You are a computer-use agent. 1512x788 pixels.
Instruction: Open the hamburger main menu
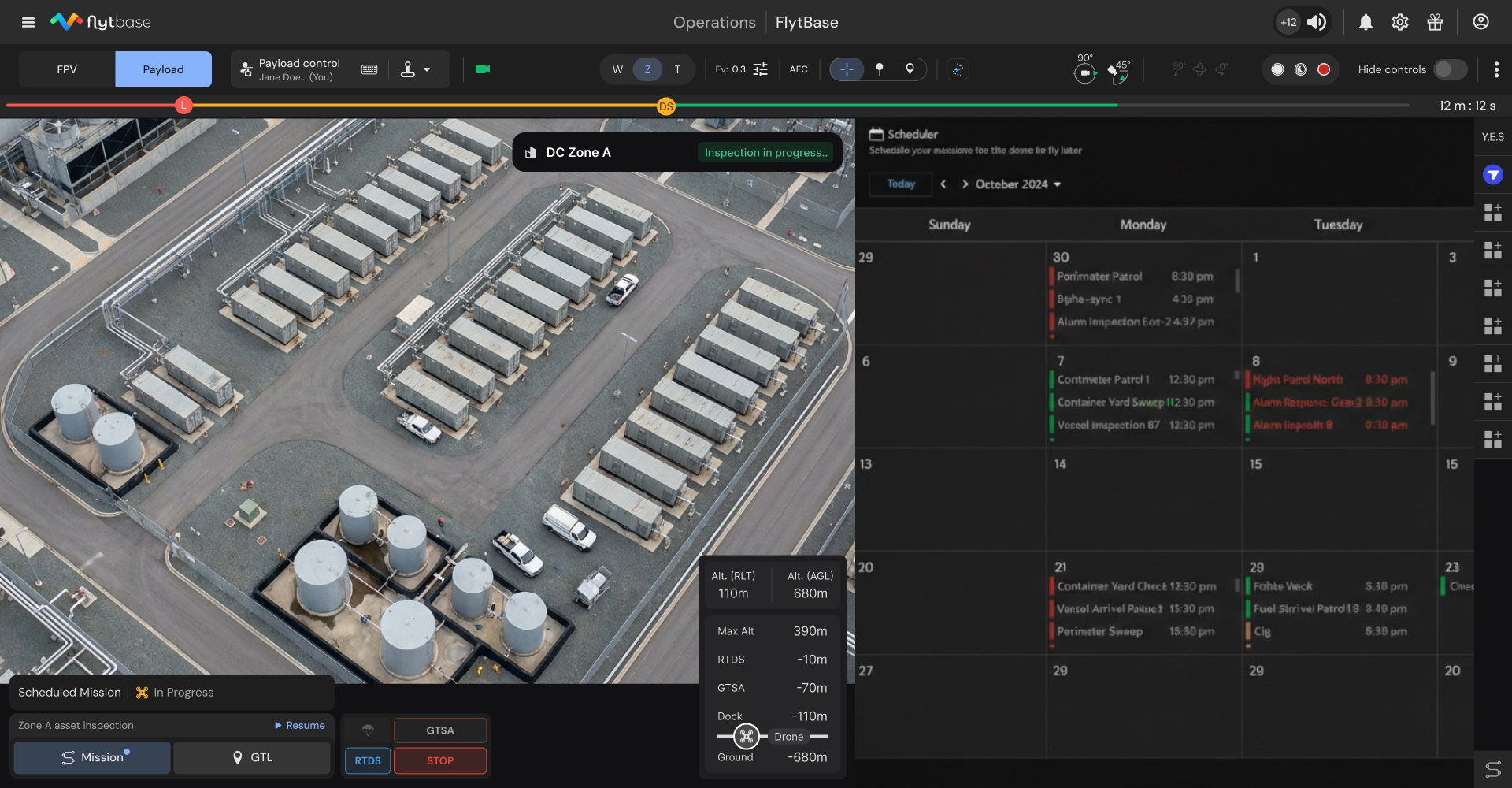[28, 22]
